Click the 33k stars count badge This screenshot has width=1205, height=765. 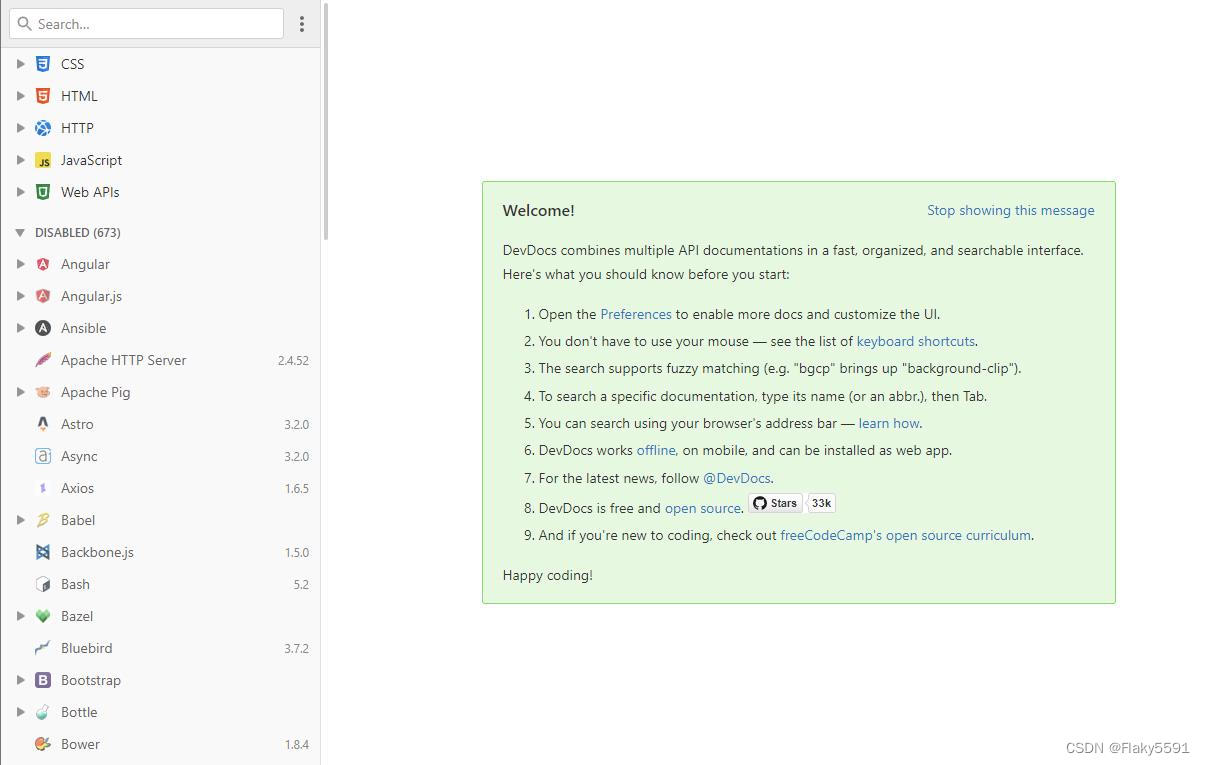821,503
